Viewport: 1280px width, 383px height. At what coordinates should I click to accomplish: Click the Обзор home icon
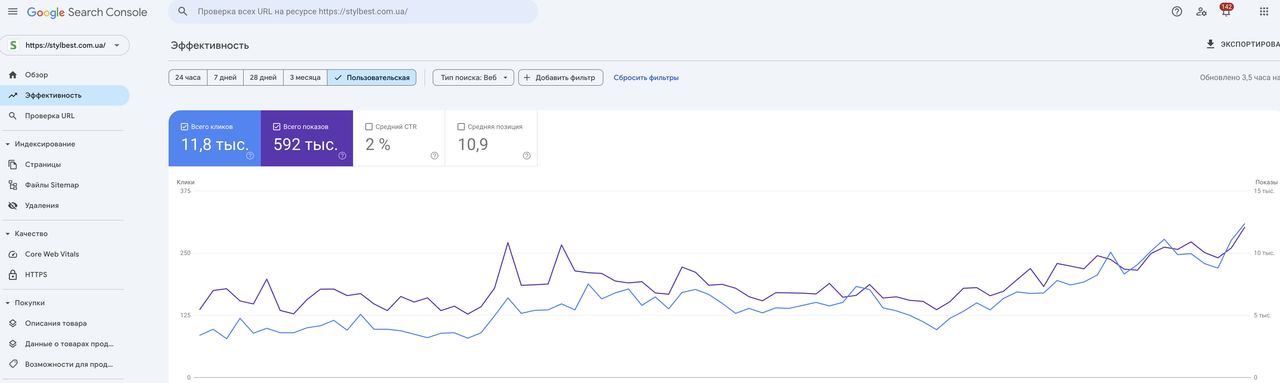tap(13, 75)
